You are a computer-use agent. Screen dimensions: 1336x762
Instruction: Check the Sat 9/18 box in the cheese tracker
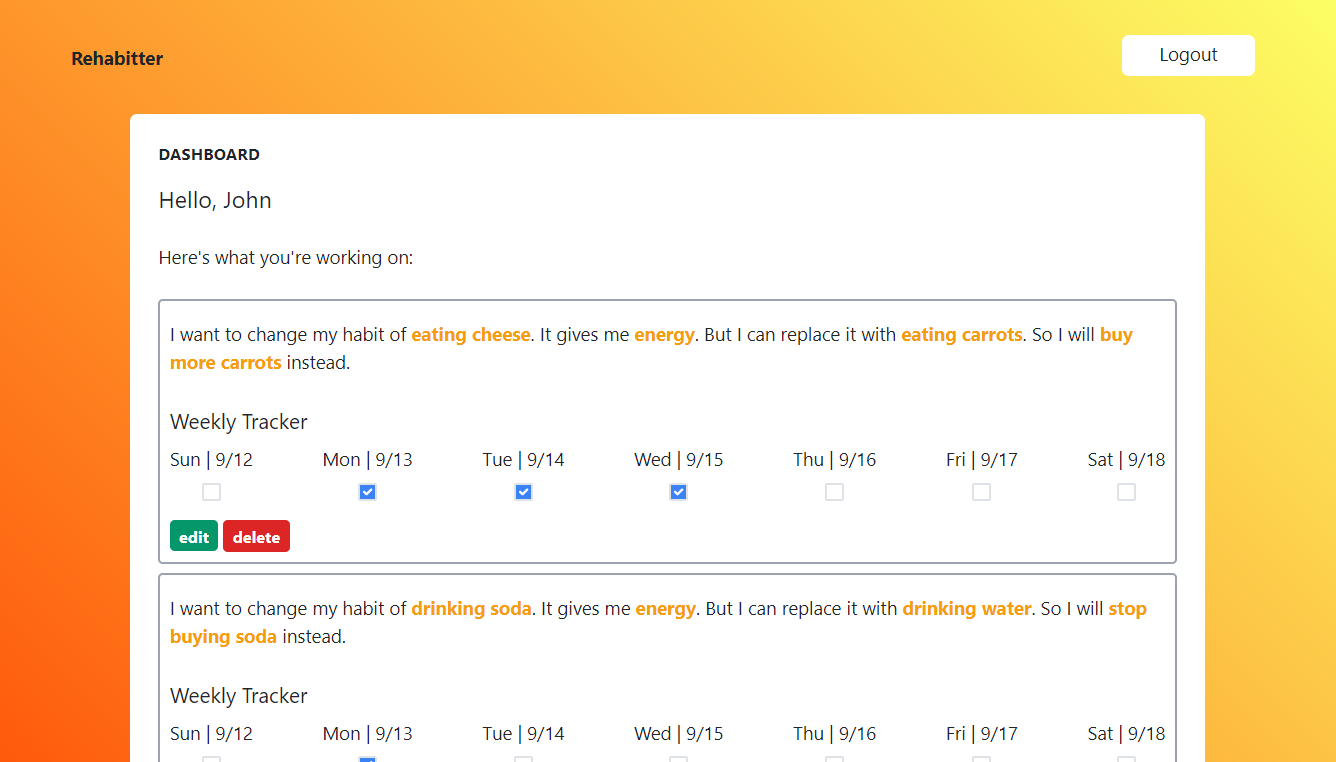[1126, 492]
